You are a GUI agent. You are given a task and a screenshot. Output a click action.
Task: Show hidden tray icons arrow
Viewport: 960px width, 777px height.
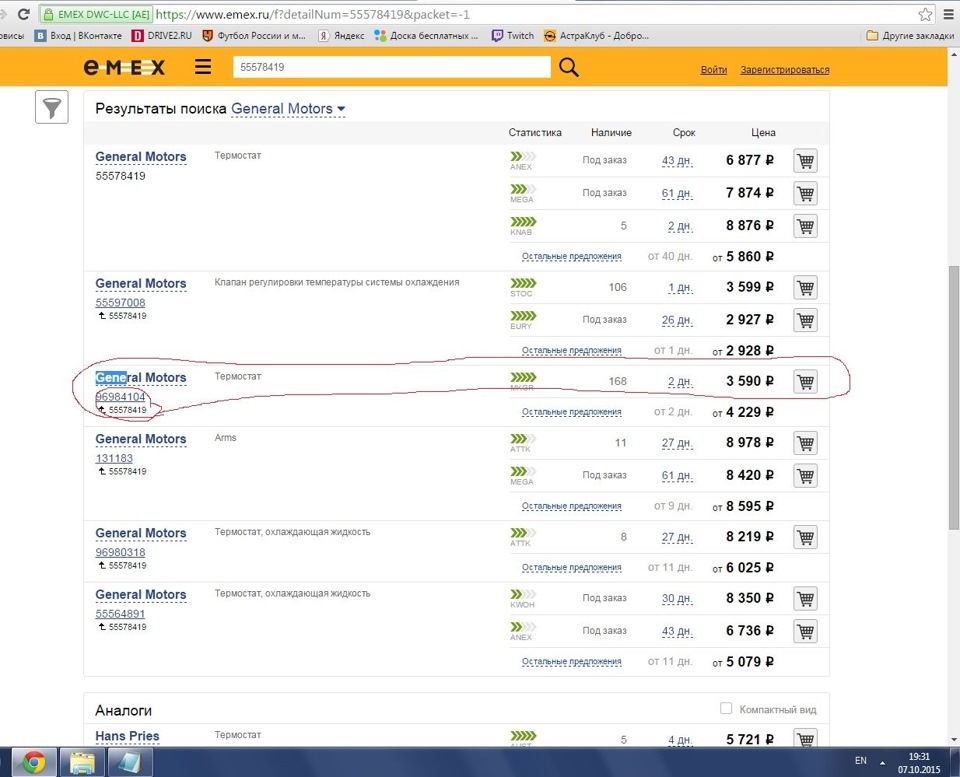tap(882, 763)
